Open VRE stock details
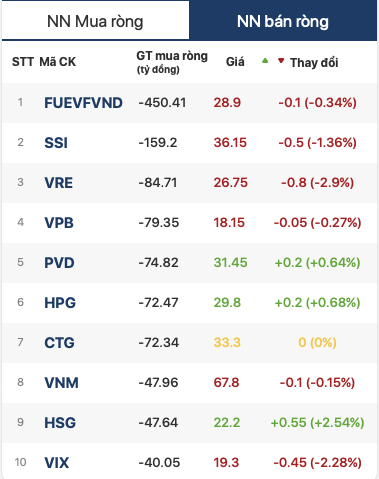 pyautogui.click(x=59, y=183)
